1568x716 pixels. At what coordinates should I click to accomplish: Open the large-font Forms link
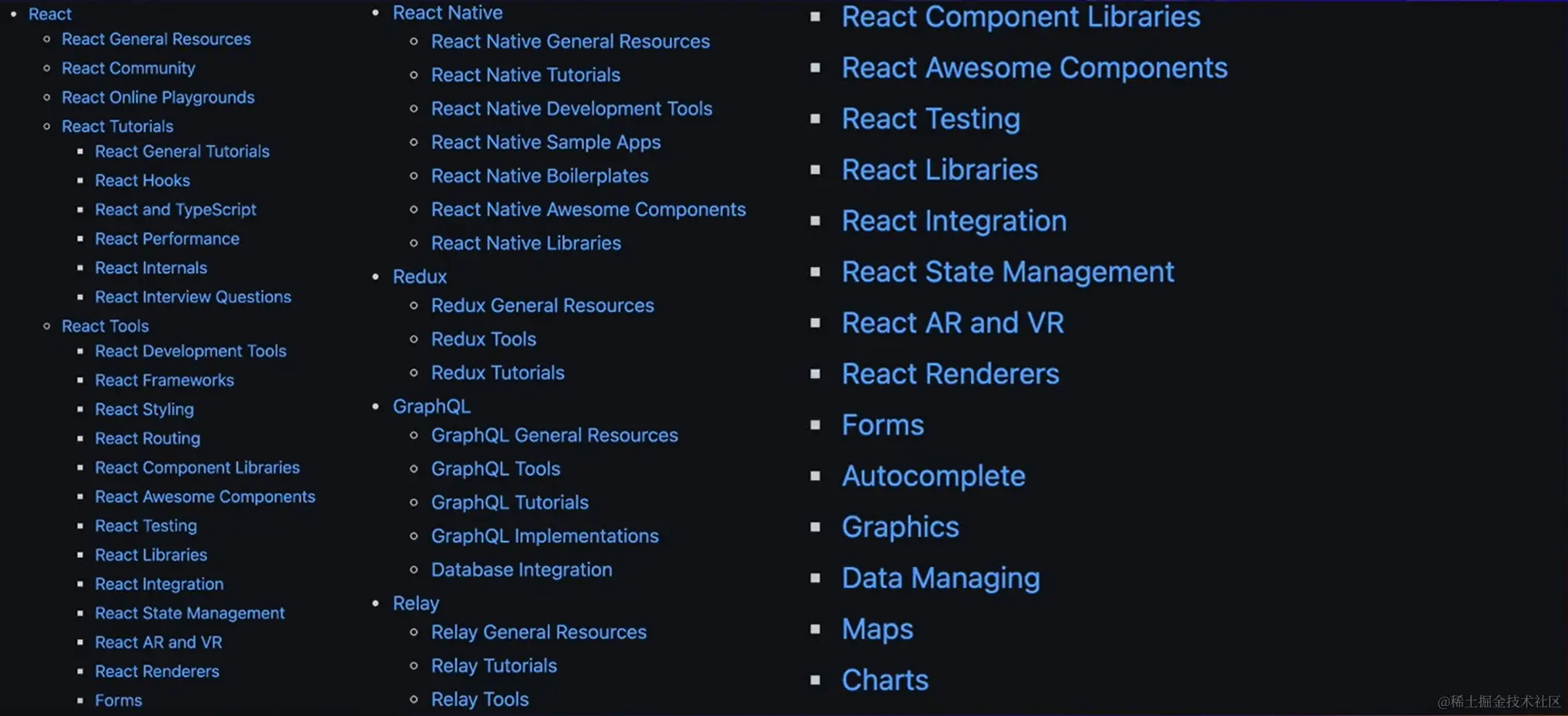click(x=883, y=425)
